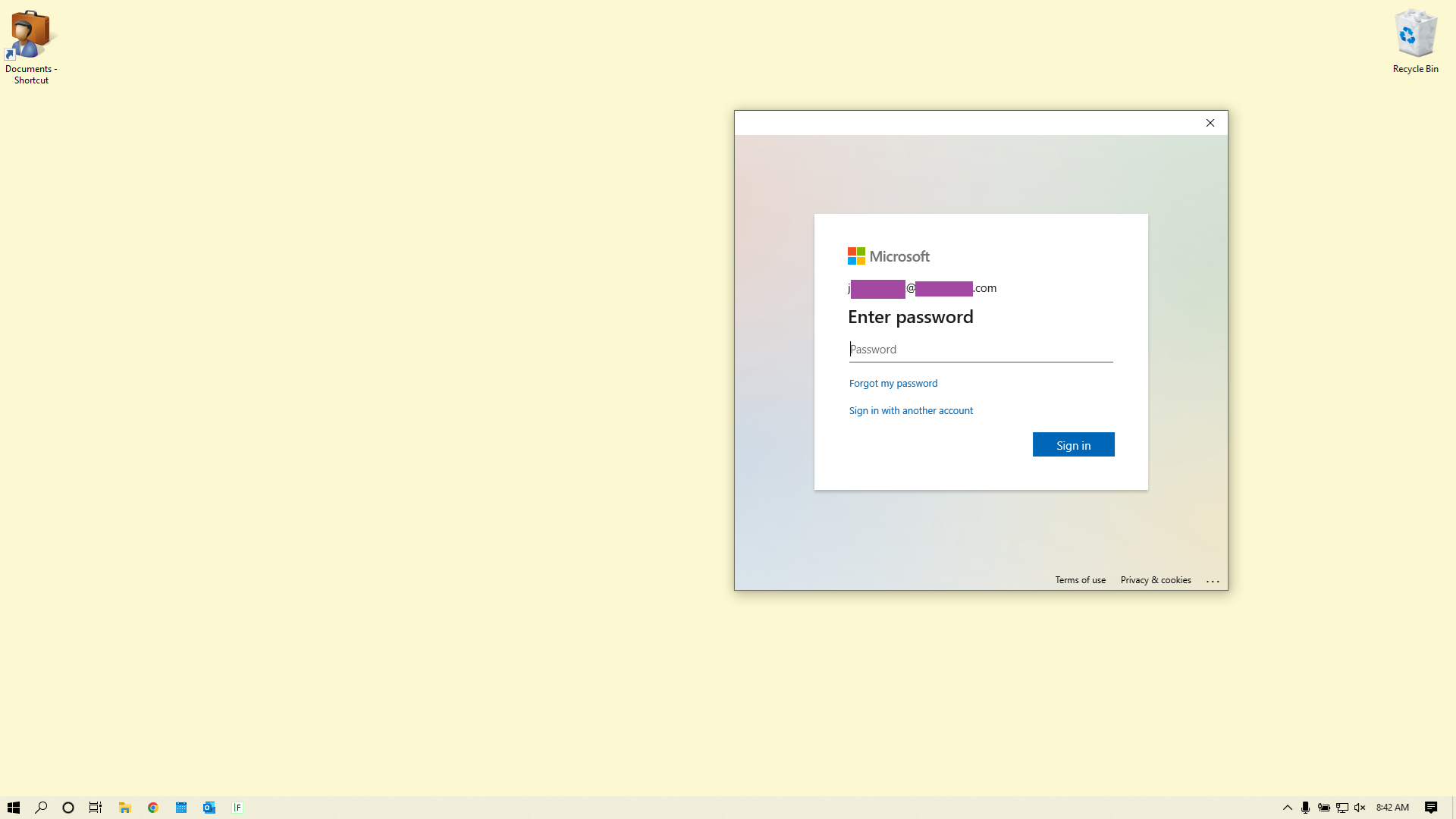The image size is (1456, 819).
Task: Open Cortana circle icon on taskbar
Action: point(68,808)
